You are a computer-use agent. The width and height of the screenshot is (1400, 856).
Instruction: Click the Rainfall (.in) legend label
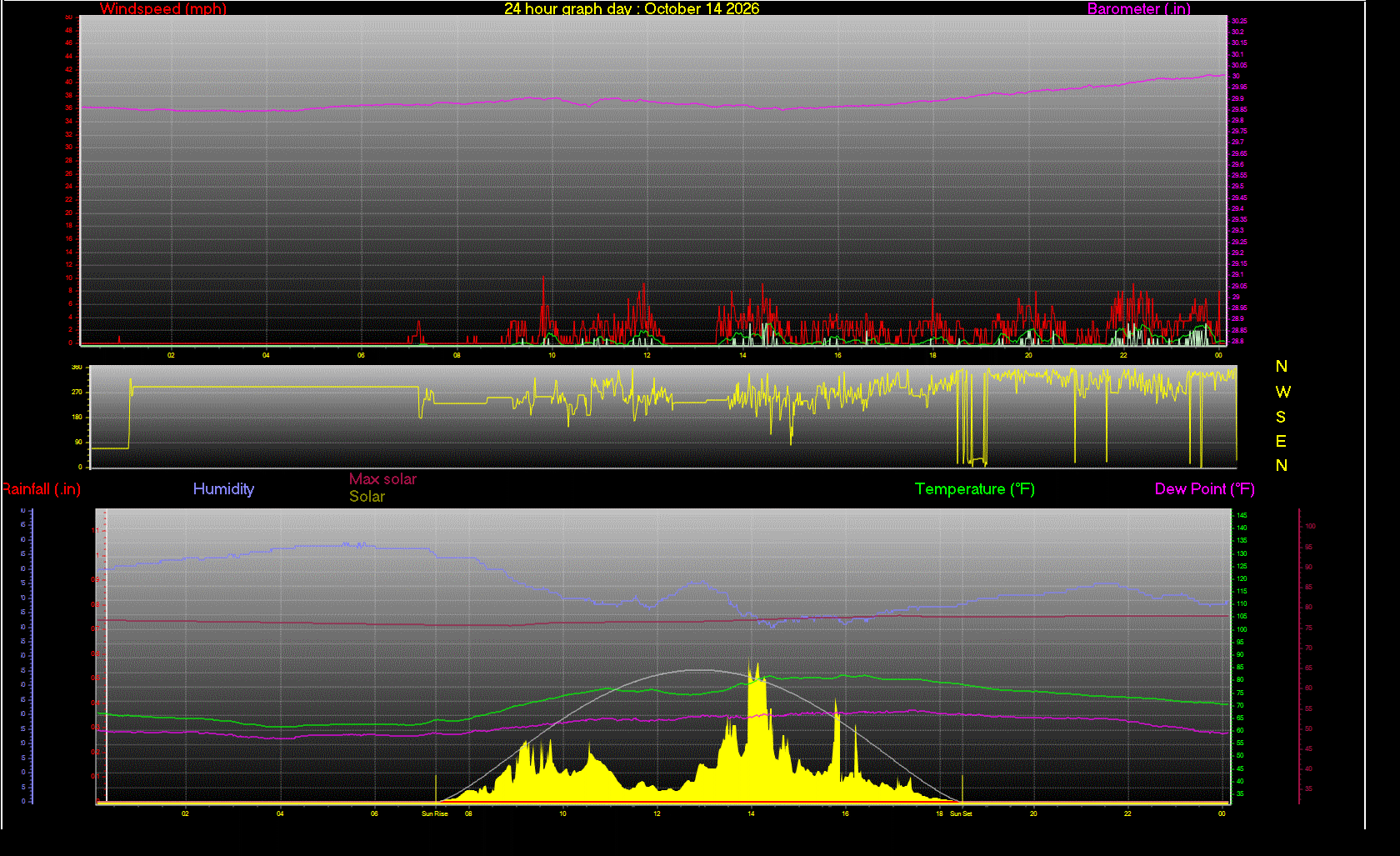tap(41, 489)
